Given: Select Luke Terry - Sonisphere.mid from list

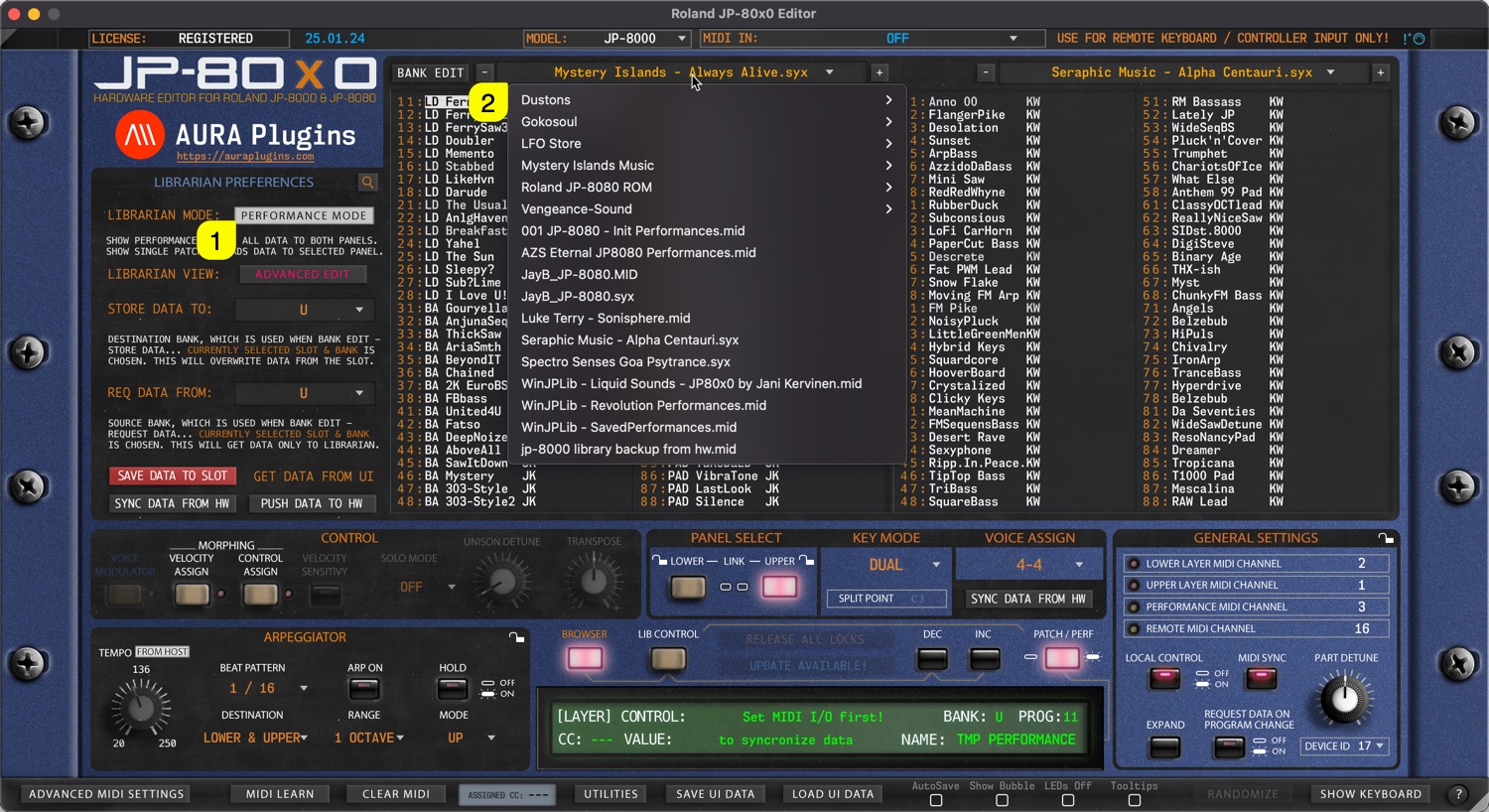Looking at the screenshot, I should point(606,319).
